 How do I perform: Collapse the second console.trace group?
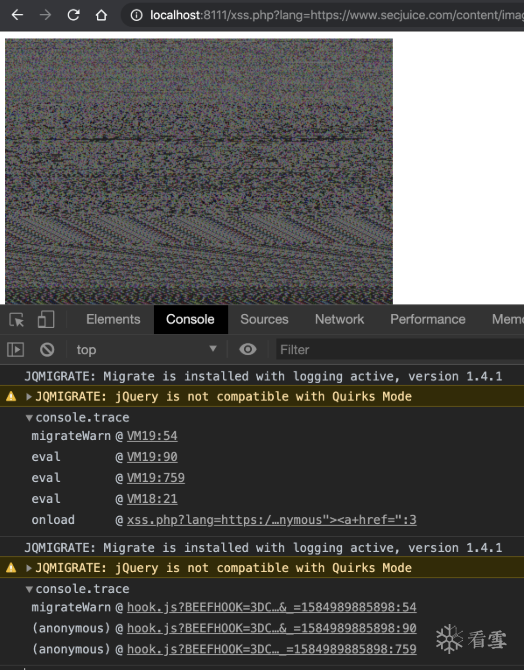click(29, 589)
